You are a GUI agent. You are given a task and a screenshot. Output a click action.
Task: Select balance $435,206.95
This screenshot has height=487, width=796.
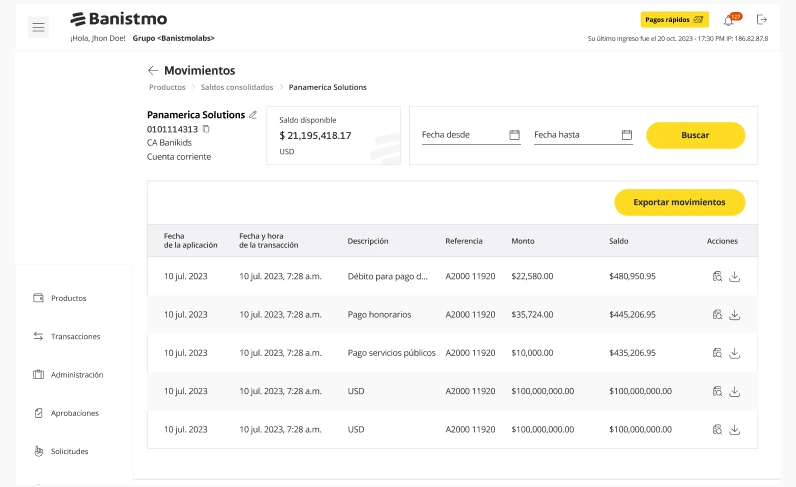(632, 352)
